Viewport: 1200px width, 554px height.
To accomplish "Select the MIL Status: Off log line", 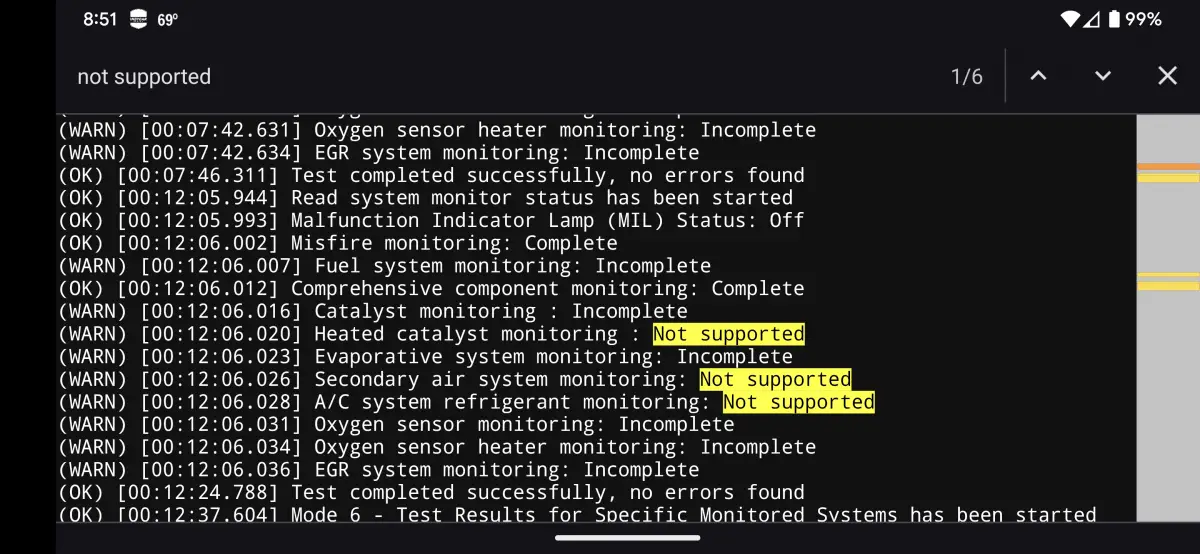I will [431, 220].
